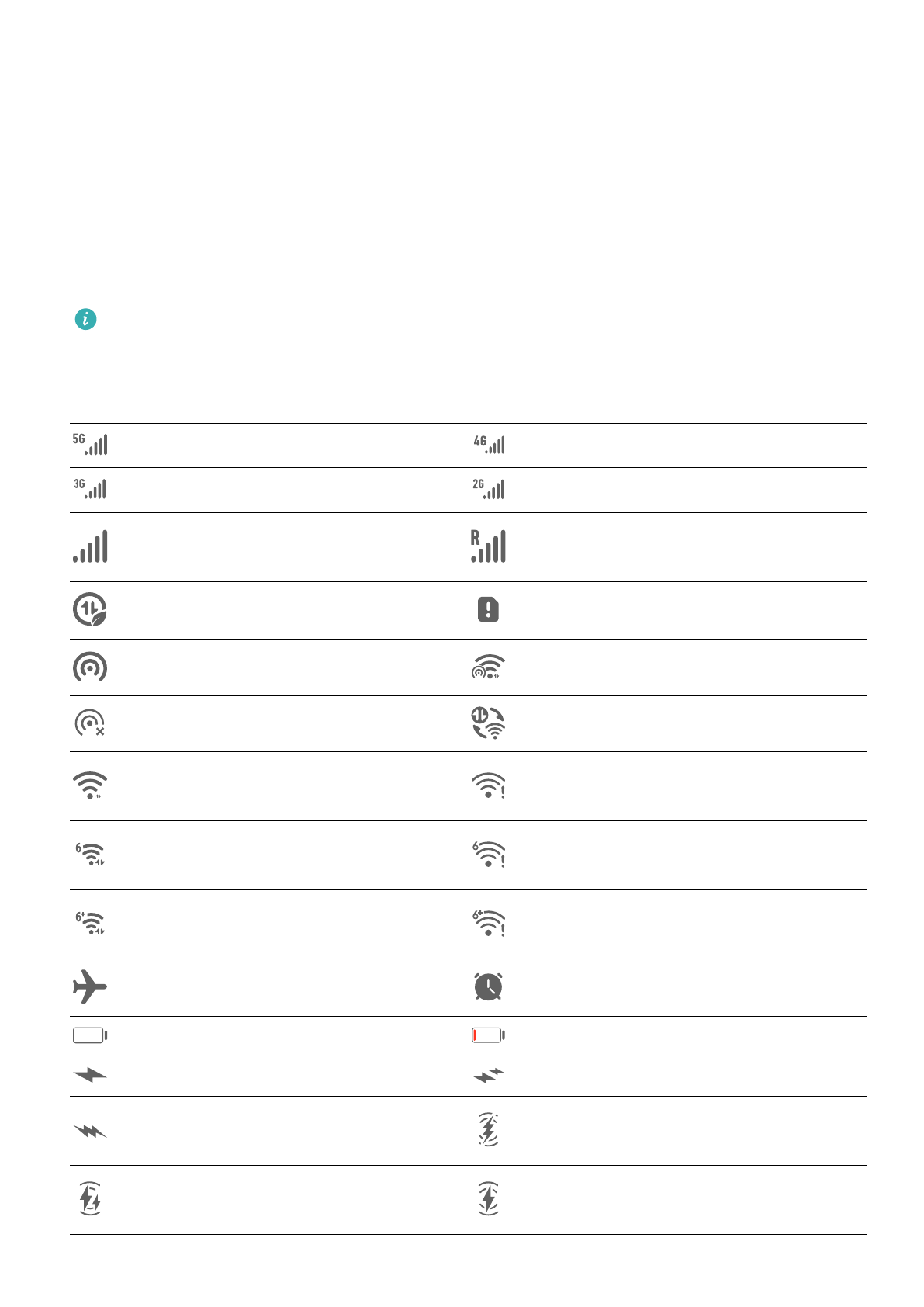Select the 3G signal bars icon
Viewport: 924px width, 1307px height.
[90, 489]
